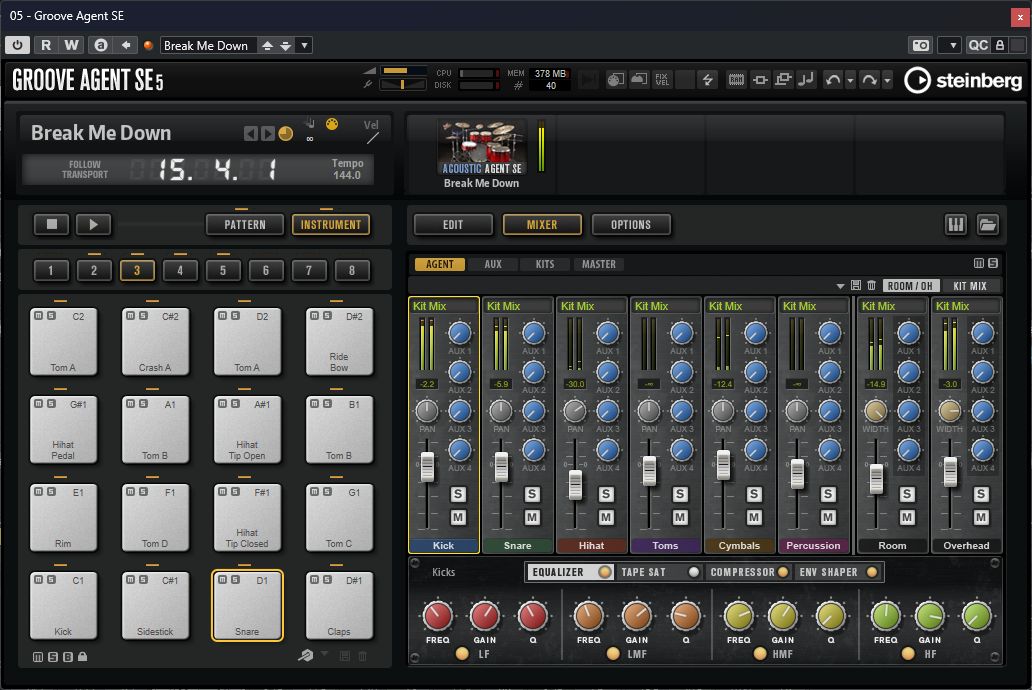Mute the Overhead mixer channel
Viewport: 1032px width, 690px height.
[x=981, y=518]
